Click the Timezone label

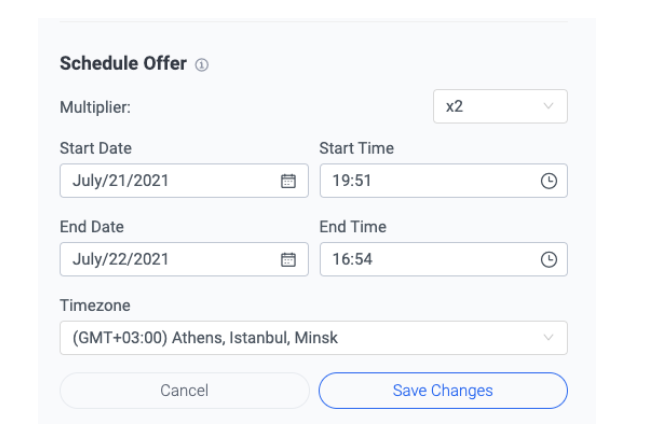95,305
